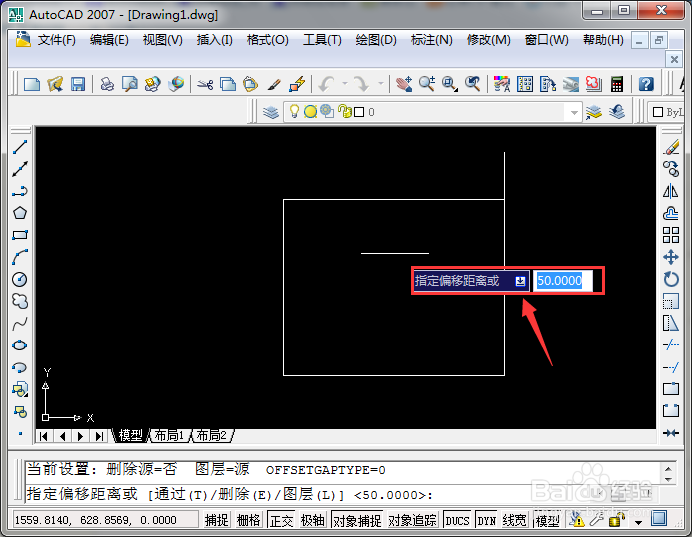
Task: Open the ByLayer color dropdown
Action: click(666, 112)
